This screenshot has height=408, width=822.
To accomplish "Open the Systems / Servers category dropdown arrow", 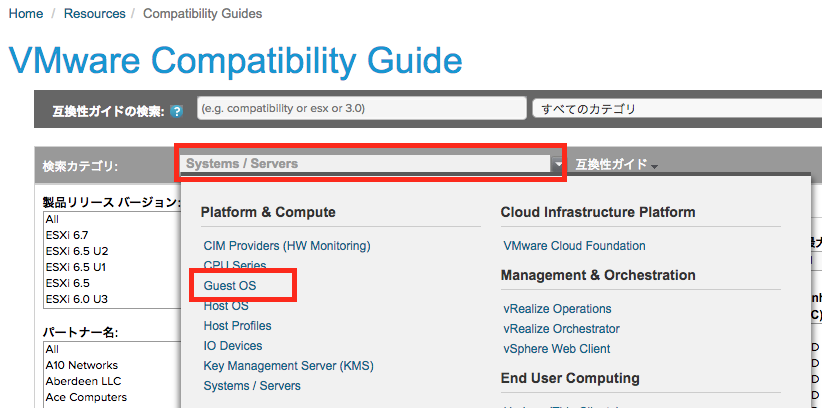I will coord(558,164).
